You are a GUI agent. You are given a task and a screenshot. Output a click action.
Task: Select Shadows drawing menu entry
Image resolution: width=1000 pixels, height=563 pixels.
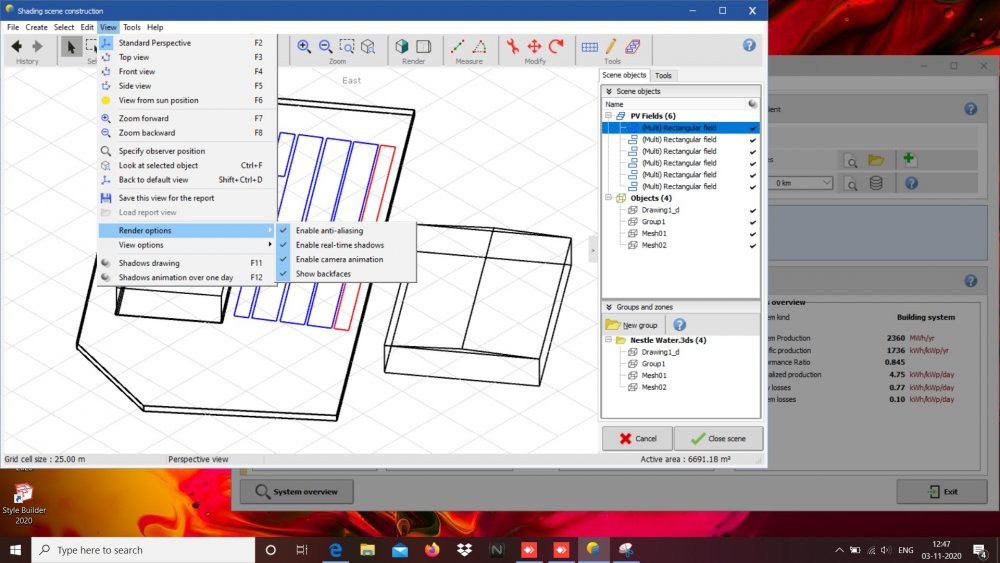coord(149,263)
